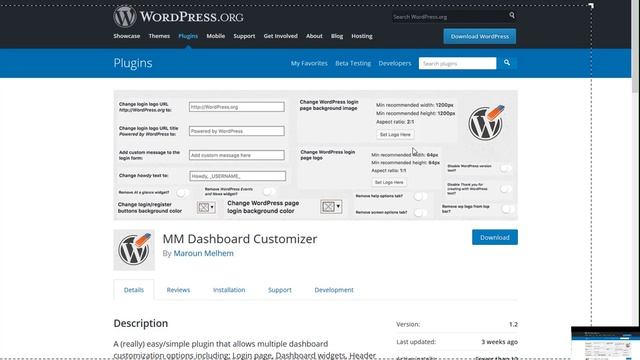
Task: Click the WordPress.org logo
Action: [178, 17]
